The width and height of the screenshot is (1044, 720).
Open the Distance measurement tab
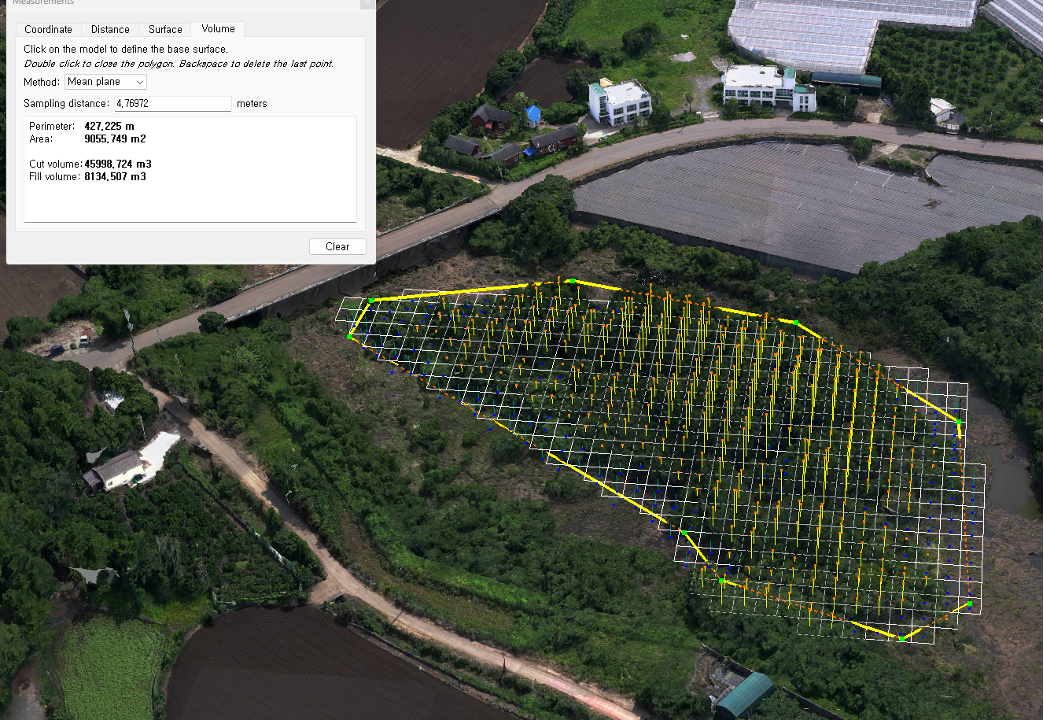[x=110, y=29]
